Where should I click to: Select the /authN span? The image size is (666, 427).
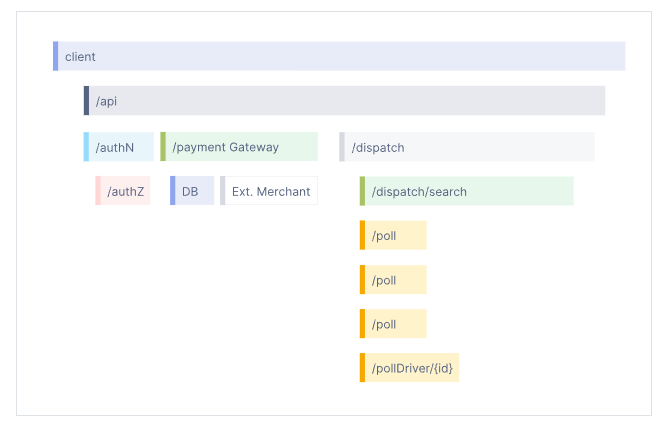(x=120, y=147)
